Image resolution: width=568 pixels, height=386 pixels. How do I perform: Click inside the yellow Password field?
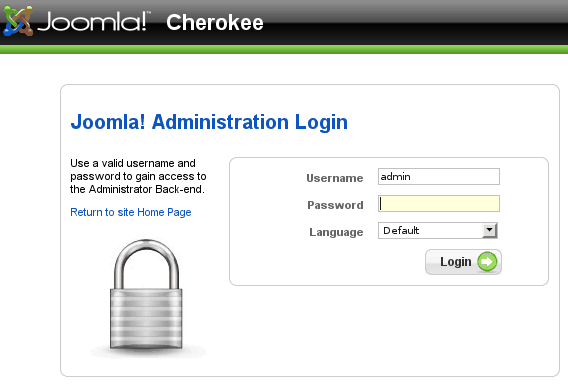pyautogui.click(x=439, y=204)
